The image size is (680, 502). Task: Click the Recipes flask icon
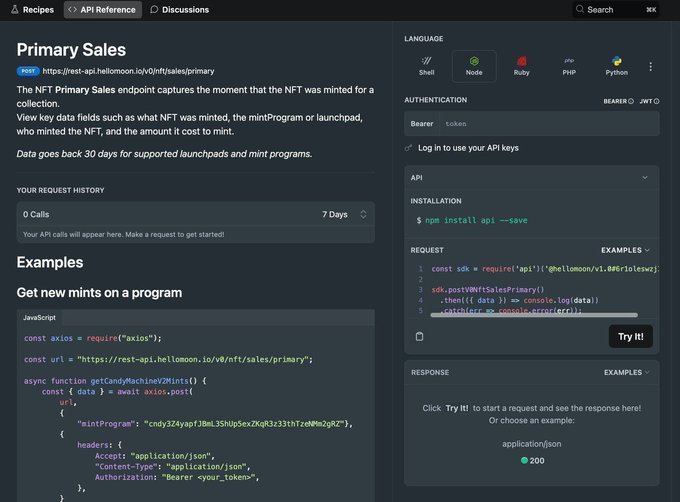point(15,10)
